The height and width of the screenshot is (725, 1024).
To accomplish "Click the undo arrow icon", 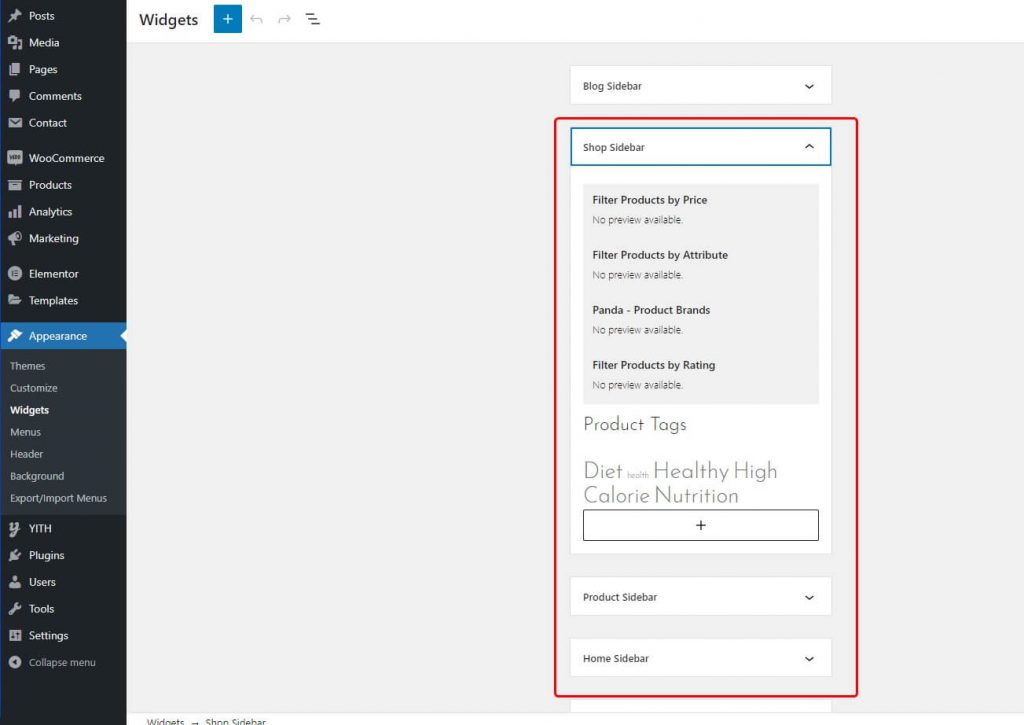I will point(257,20).
